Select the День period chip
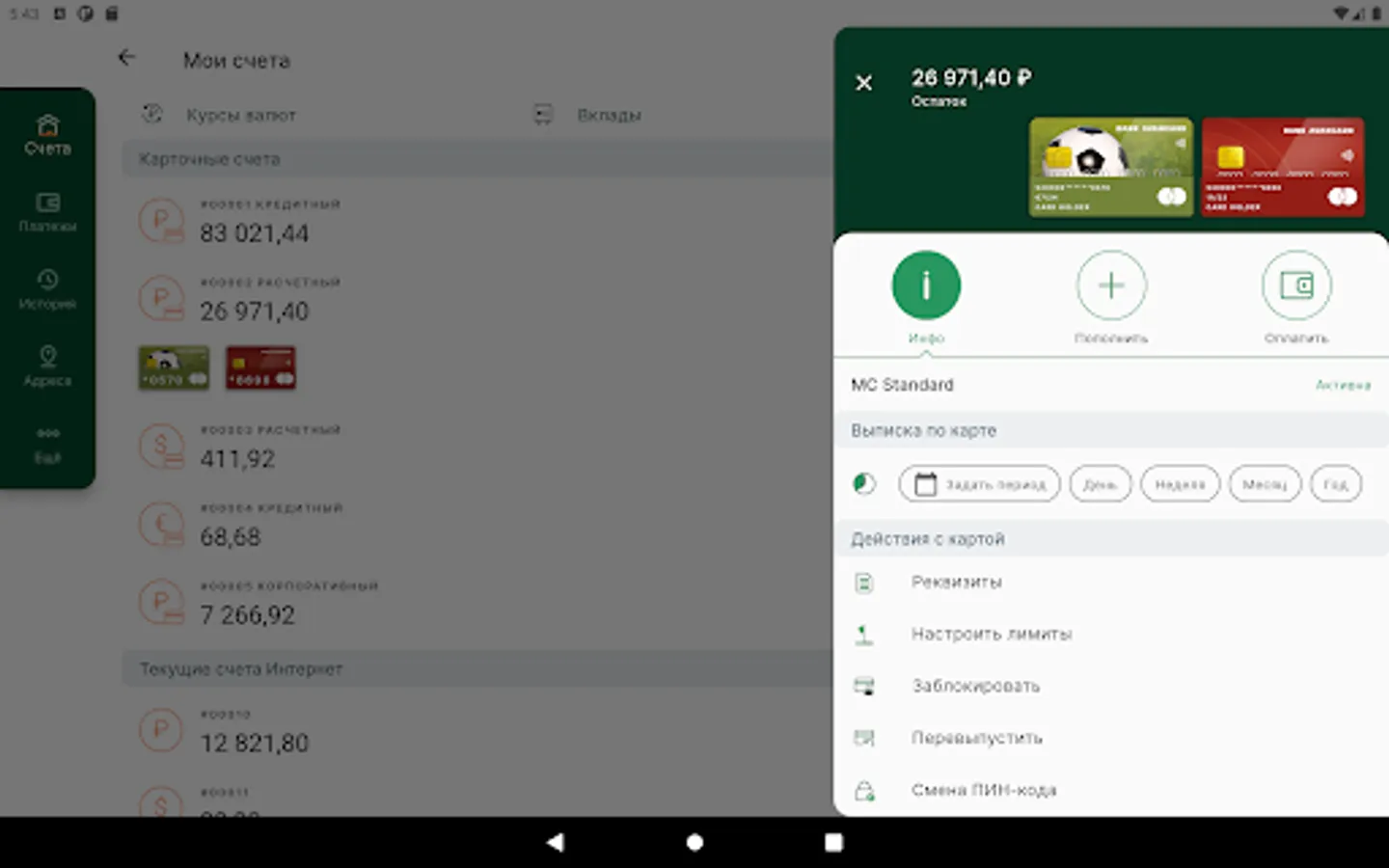Image resolution: width=1389 pixels, height=868 pixels. click(x=1100, y=483)
